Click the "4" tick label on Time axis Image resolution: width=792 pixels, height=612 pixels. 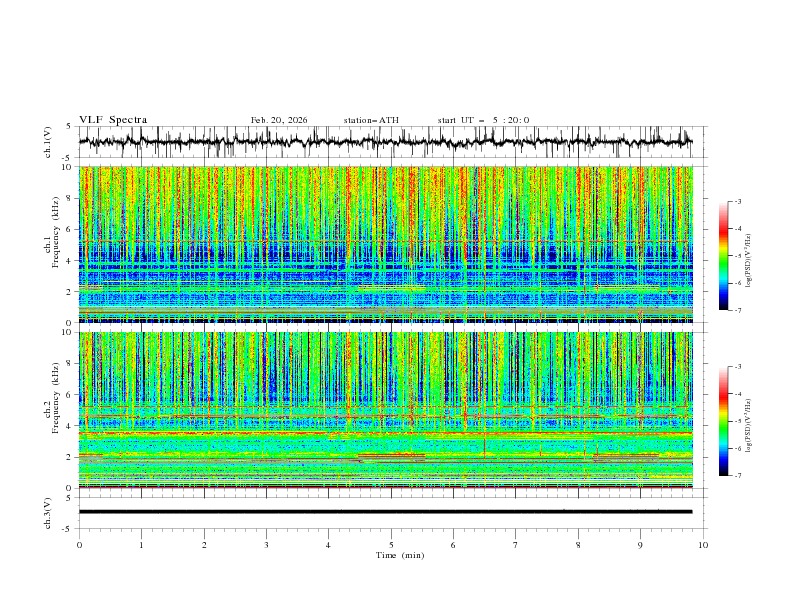coord(328,545)
